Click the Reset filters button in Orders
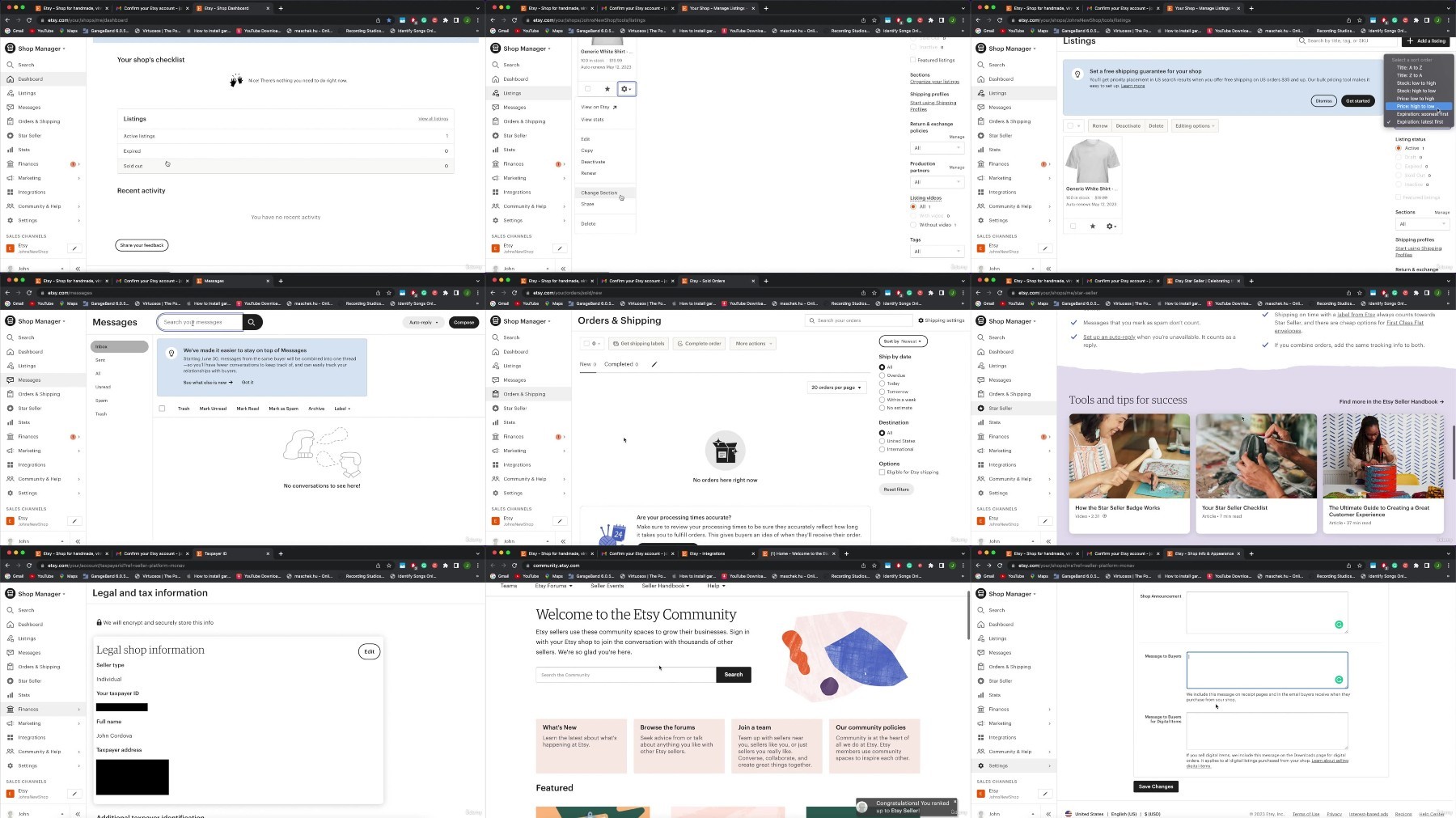Screen dimensions: 1456x818 click(896, 490)
